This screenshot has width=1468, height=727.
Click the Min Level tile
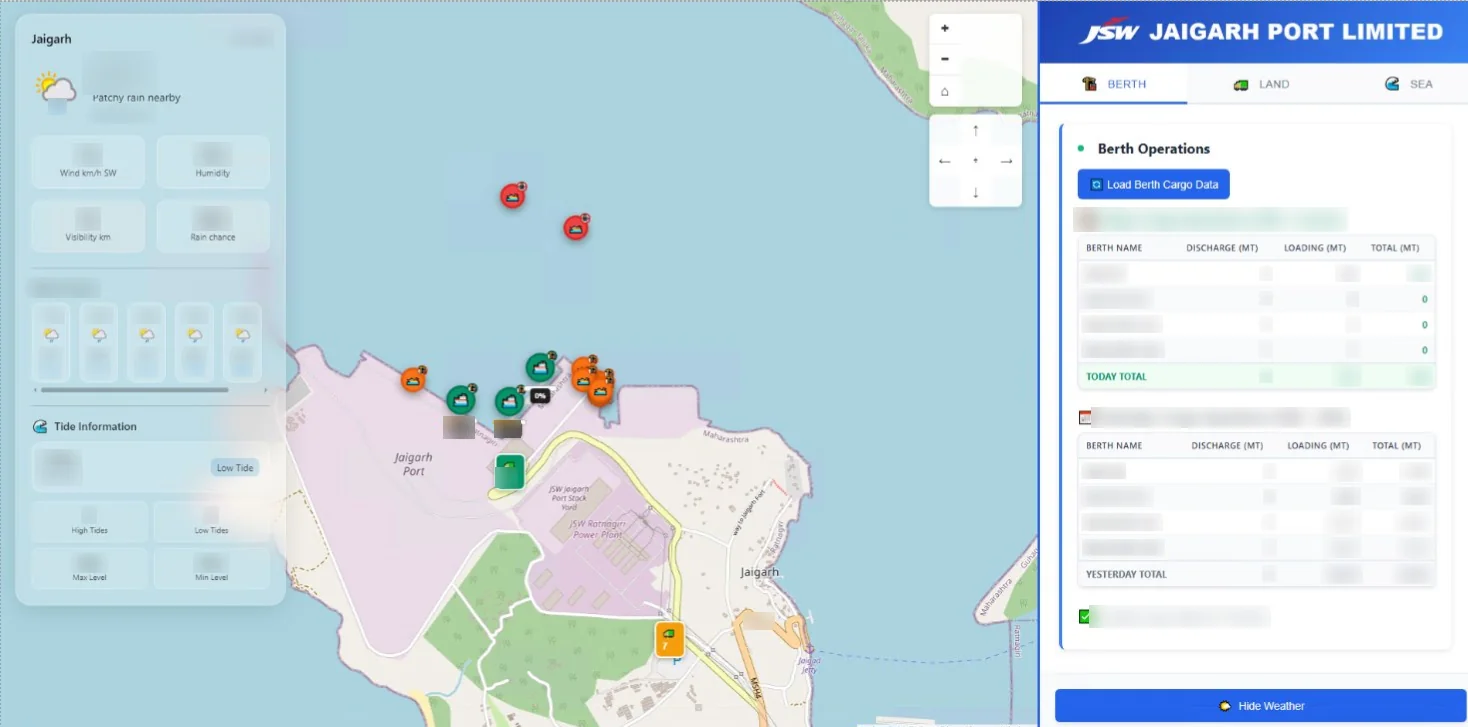211,568
